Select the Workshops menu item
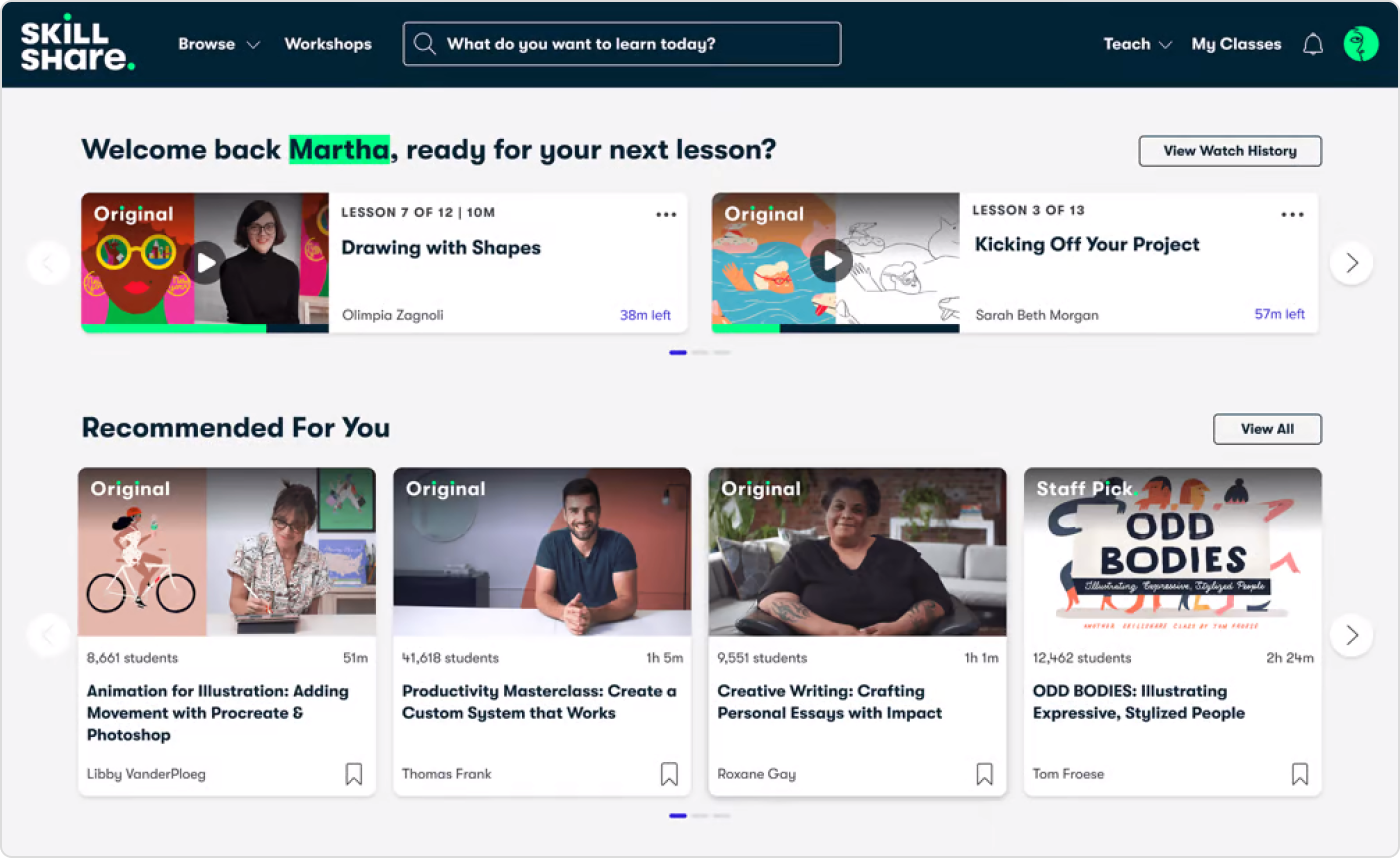Viewport: 1400px width, 858px height. click(x=328, y=44)
